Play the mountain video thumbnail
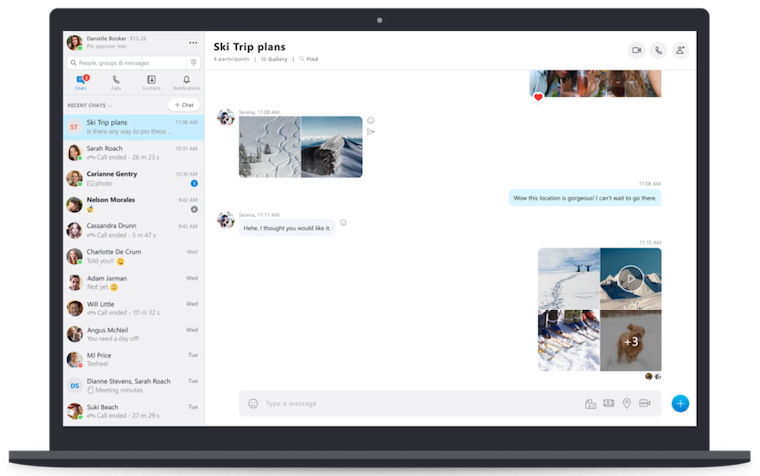This screenshot has height=476, width=760. pyautogui.click(x=631, y=279)
